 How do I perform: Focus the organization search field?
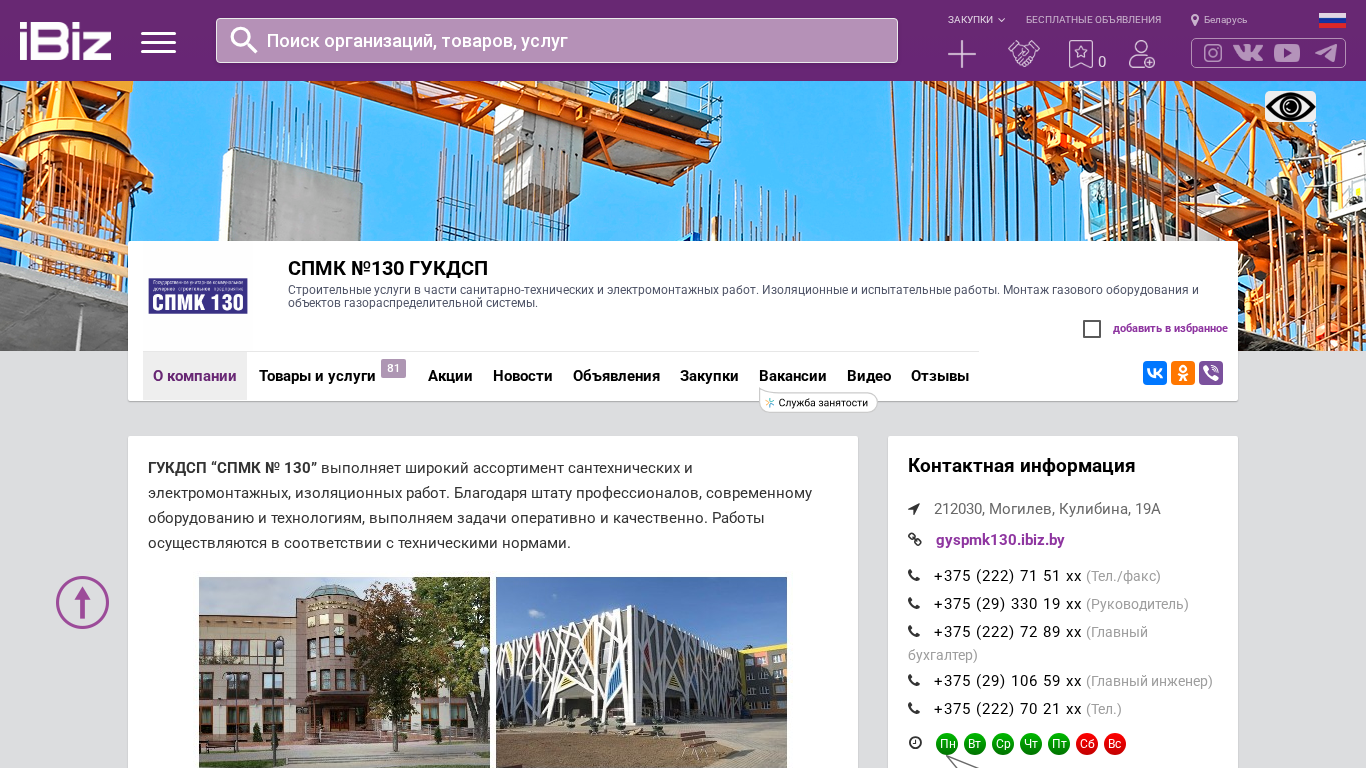pos(557,41)
